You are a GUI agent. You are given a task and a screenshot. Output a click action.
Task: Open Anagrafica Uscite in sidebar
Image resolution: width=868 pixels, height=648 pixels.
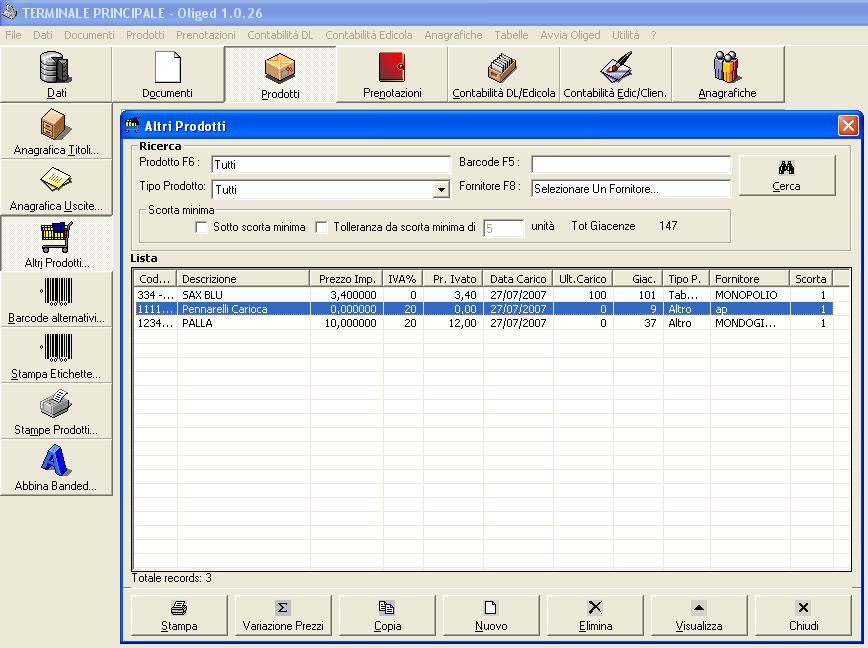[x=56, y=188]
